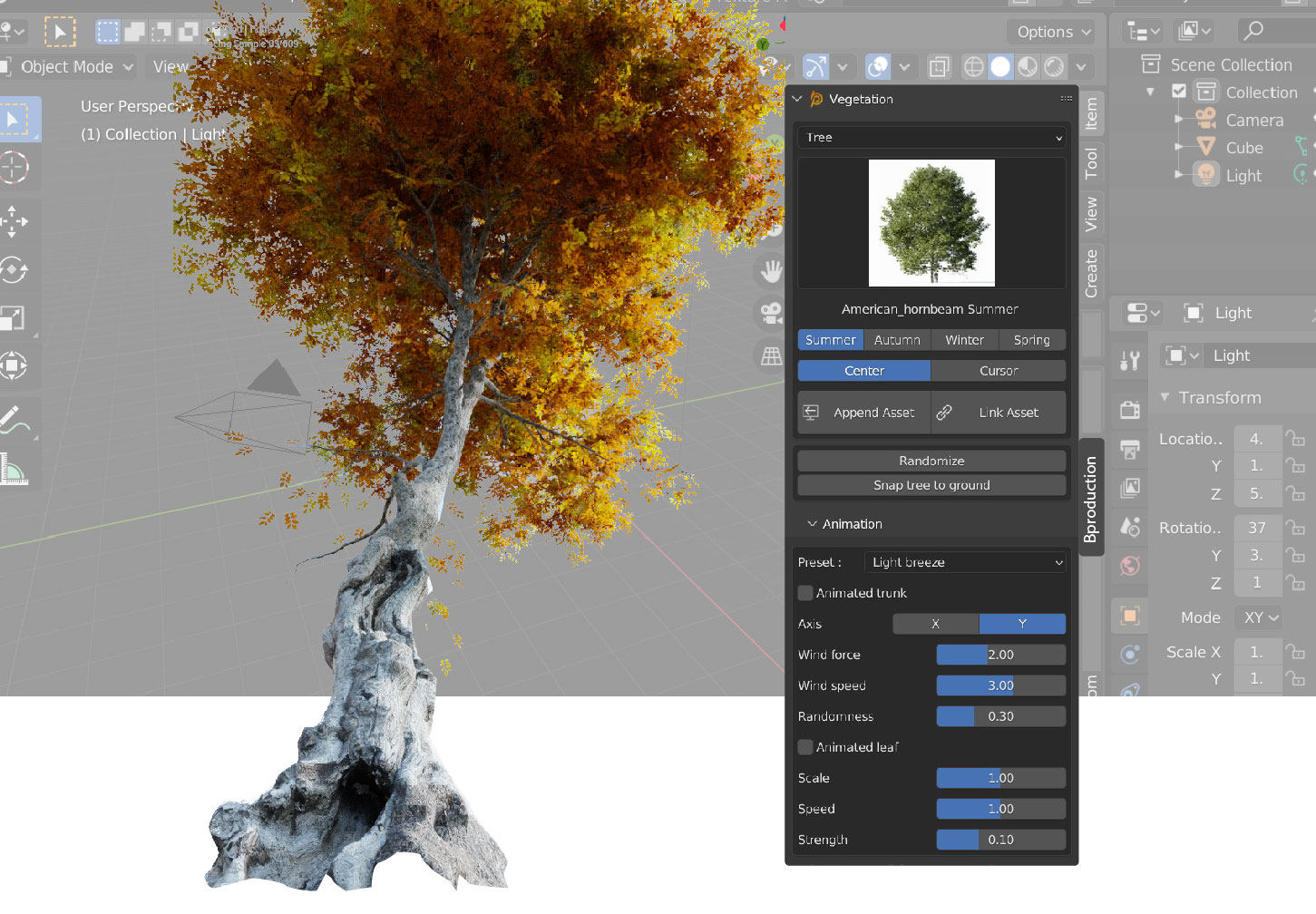Click the Rendered viewport shading icon
1316x914 pixels.
pyautogui.click(x=1055, y=66)
